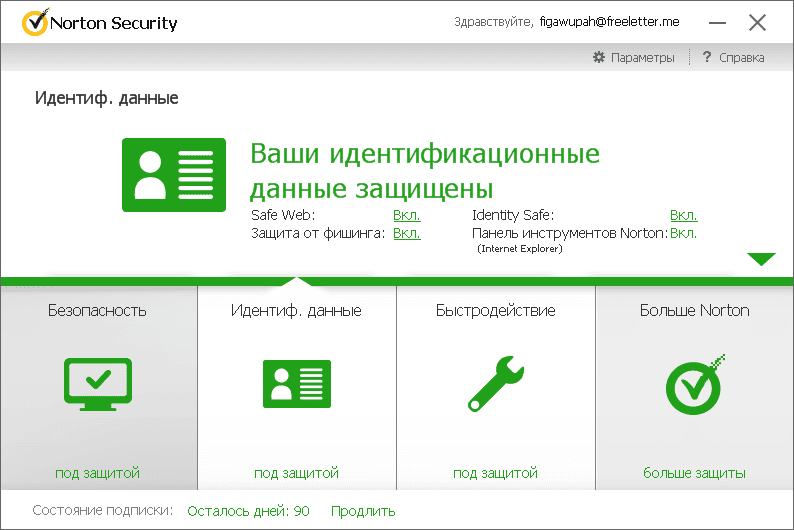Click account email figawupah@freeletter.me

(610, 22)
